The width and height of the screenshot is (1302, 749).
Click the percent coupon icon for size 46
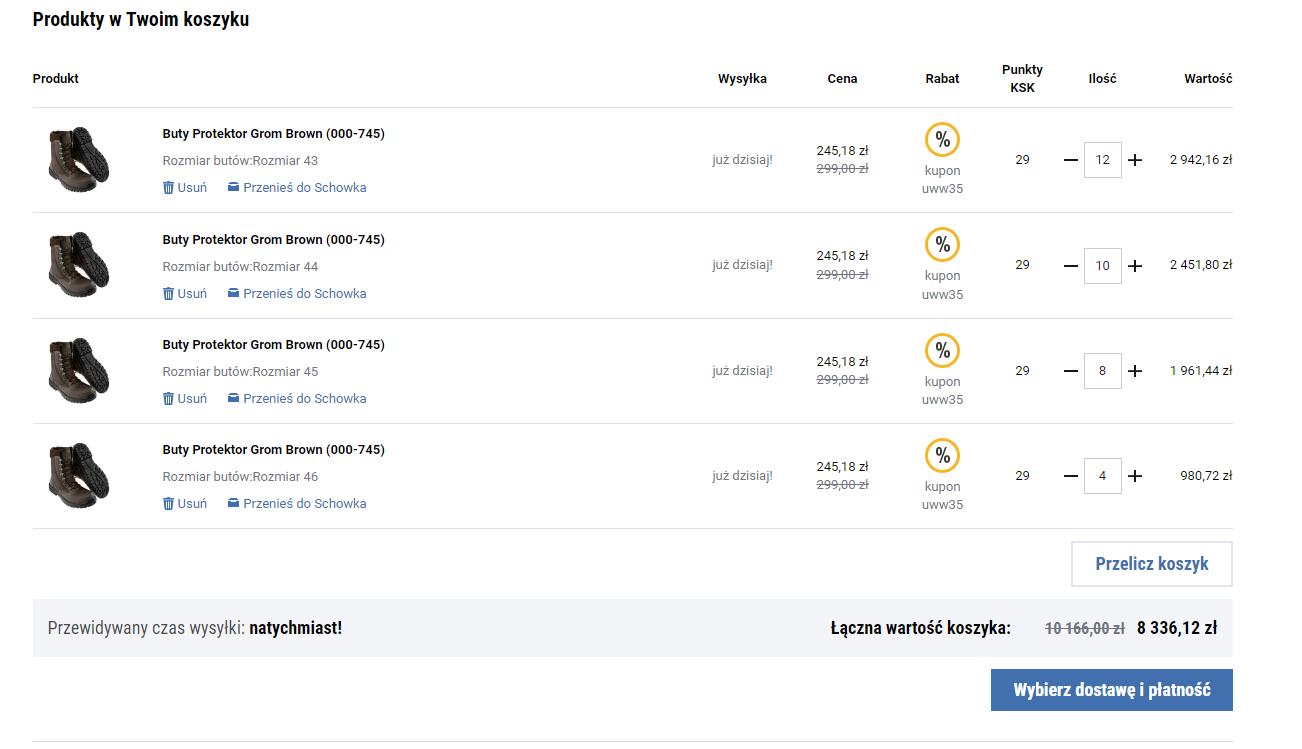(942, 456)
